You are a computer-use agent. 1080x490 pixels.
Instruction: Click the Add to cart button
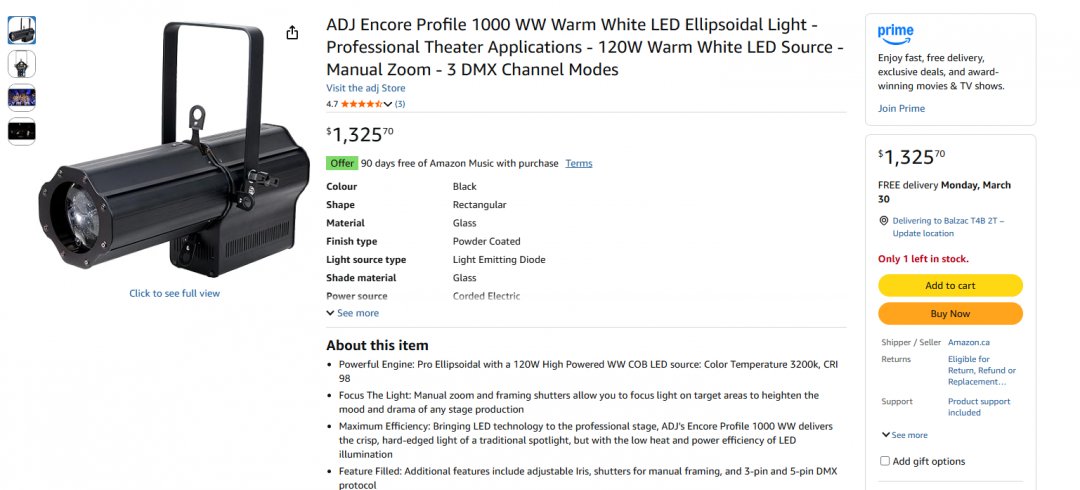coord(950,285)
